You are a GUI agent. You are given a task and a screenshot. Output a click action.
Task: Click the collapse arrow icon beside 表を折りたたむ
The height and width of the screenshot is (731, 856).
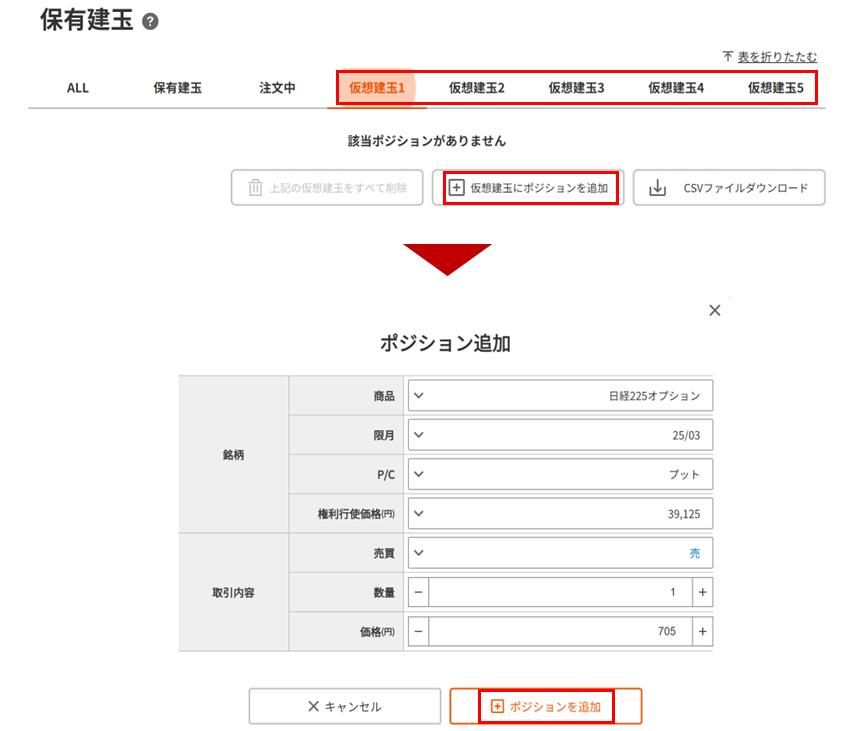pos(727,56)
